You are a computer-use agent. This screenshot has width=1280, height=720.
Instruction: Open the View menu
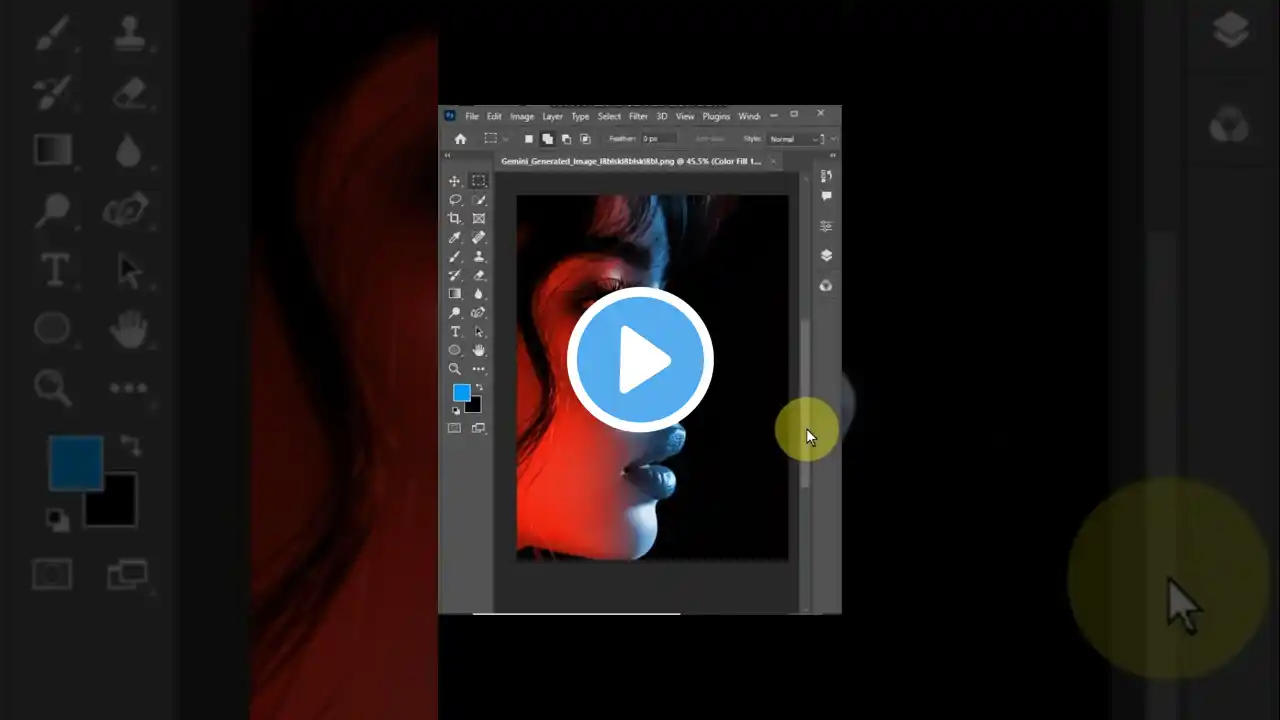click(x=685, y=117)
